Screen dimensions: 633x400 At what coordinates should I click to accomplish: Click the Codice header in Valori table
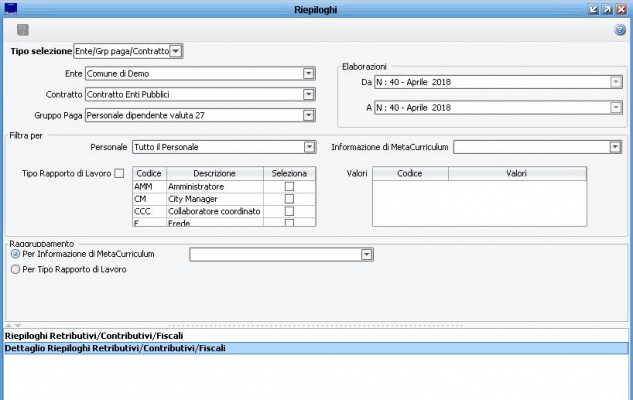click(410, 174)
